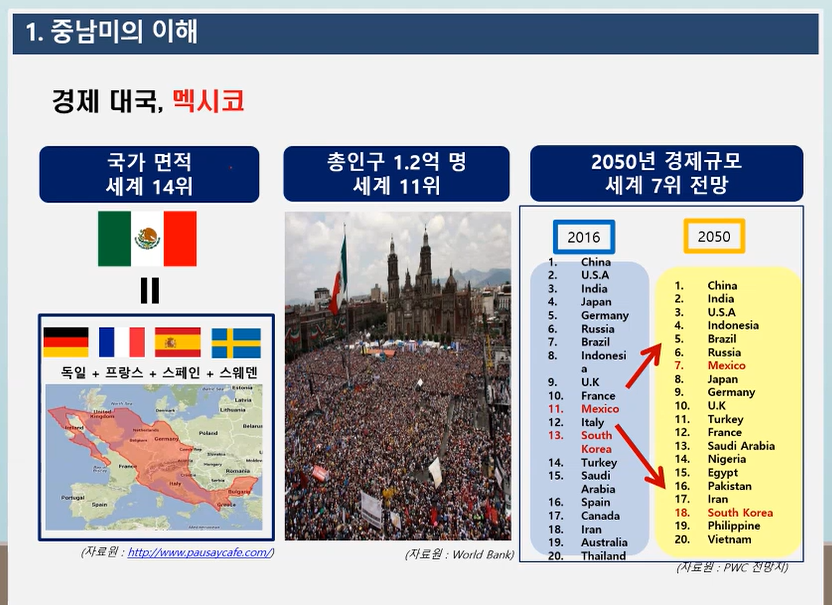Click the '(자료원 : World Bank)' source note
The height and width of the screenshot is (605, 832).
pos(460,555)
